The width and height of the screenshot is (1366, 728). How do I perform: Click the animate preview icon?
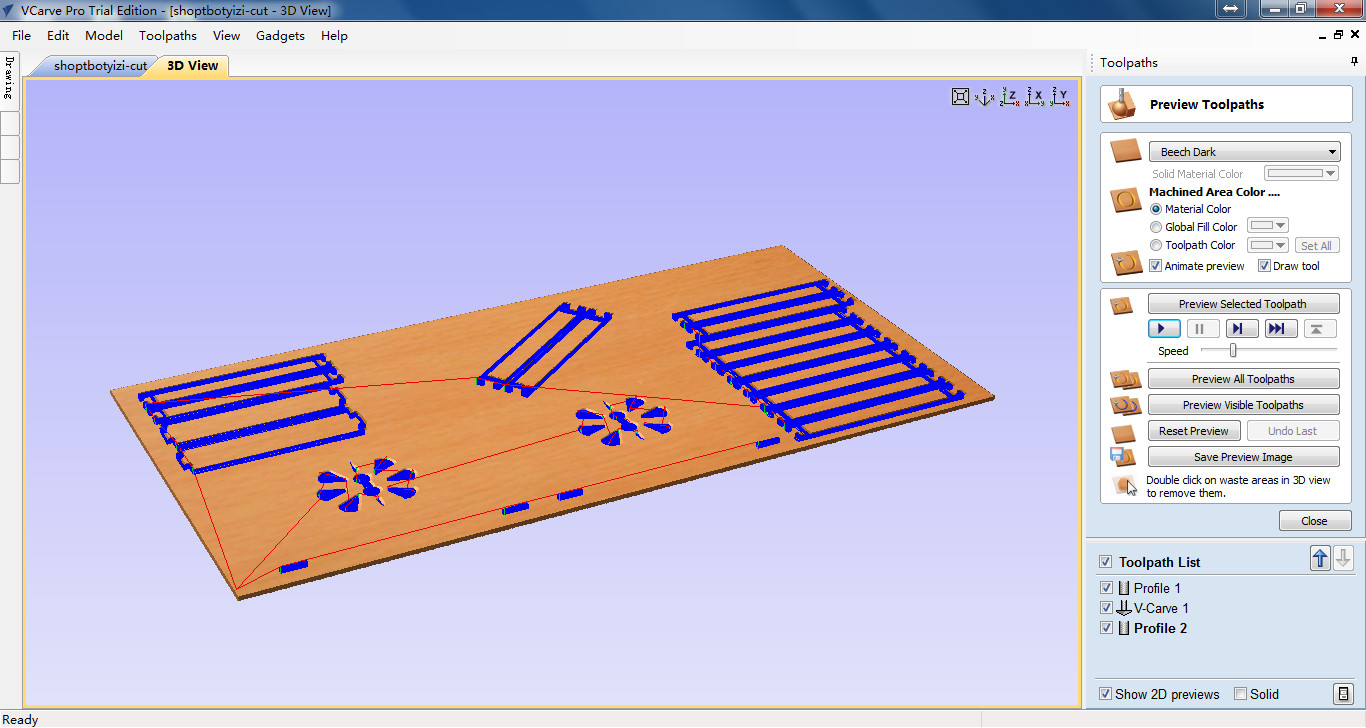tap(1126, 263)
